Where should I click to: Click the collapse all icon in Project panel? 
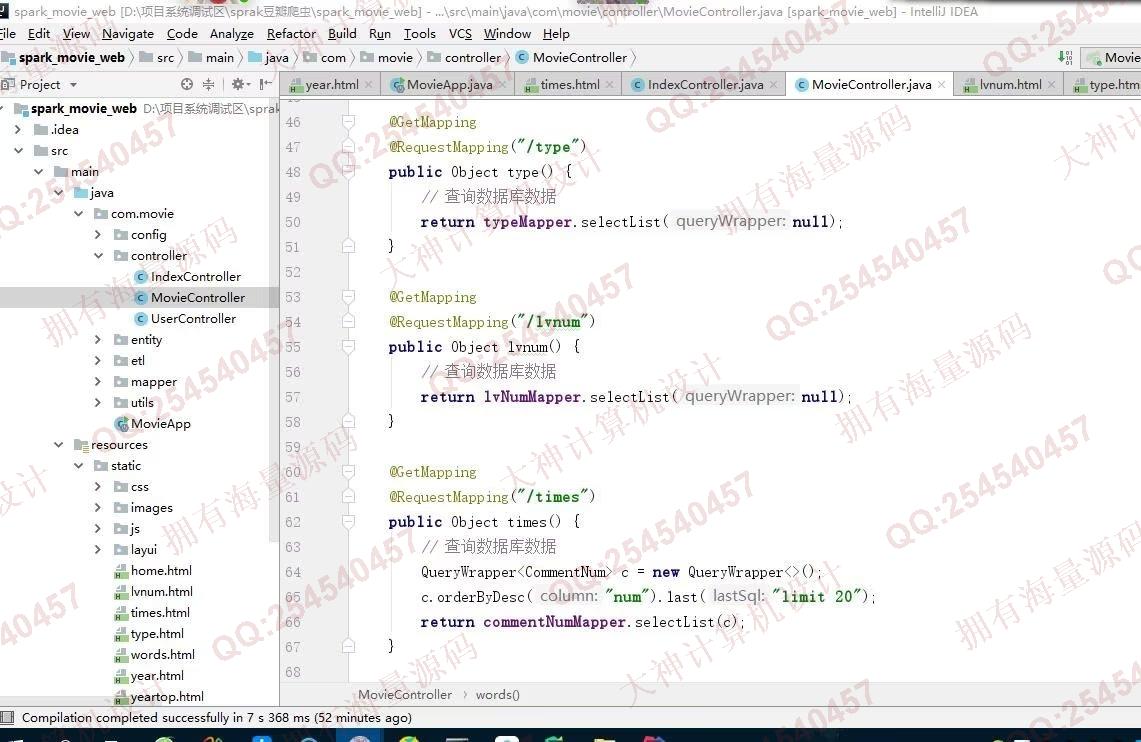click(x=208, y=84)
